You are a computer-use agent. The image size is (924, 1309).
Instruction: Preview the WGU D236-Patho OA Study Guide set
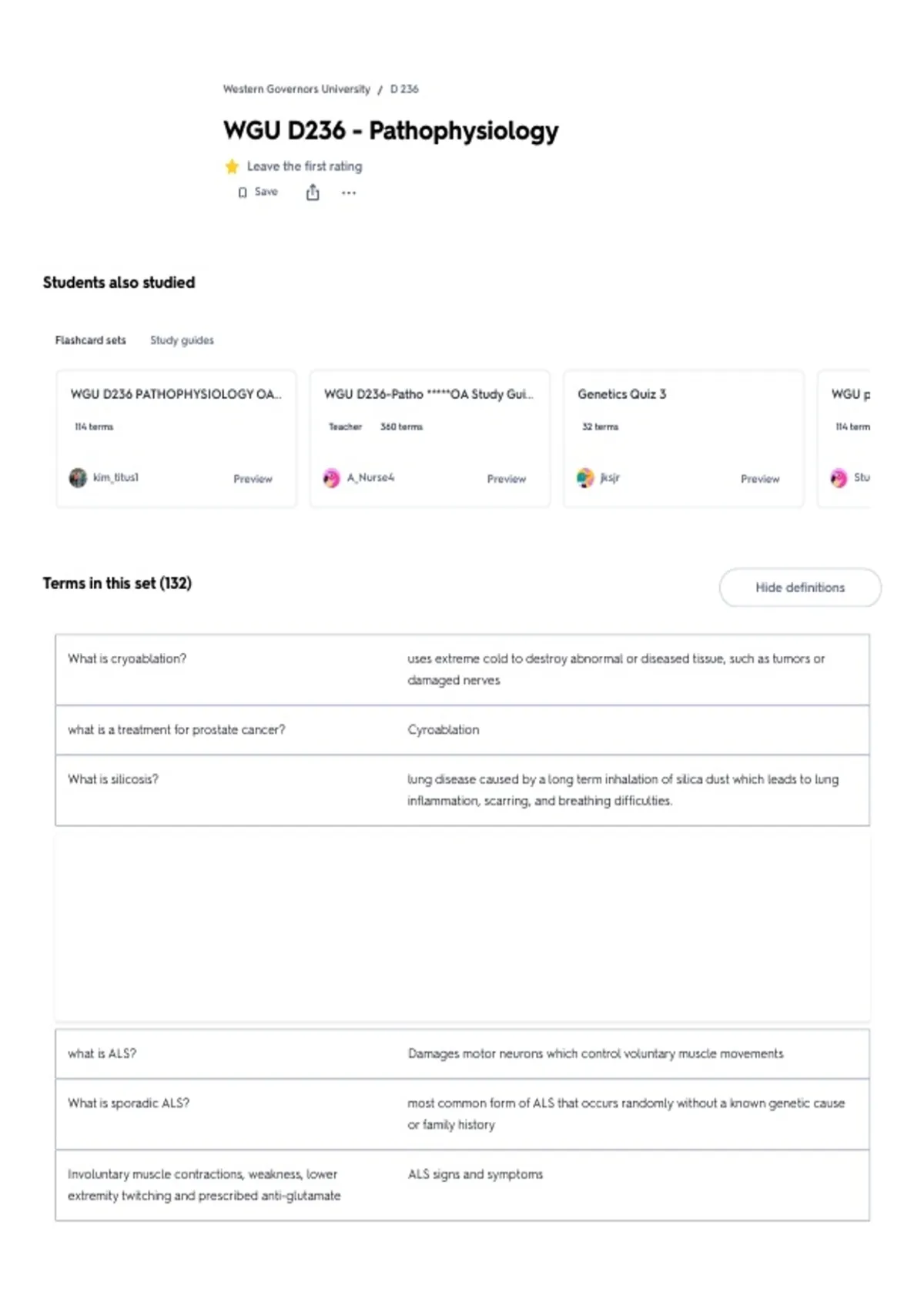click(x=506, y=479)
